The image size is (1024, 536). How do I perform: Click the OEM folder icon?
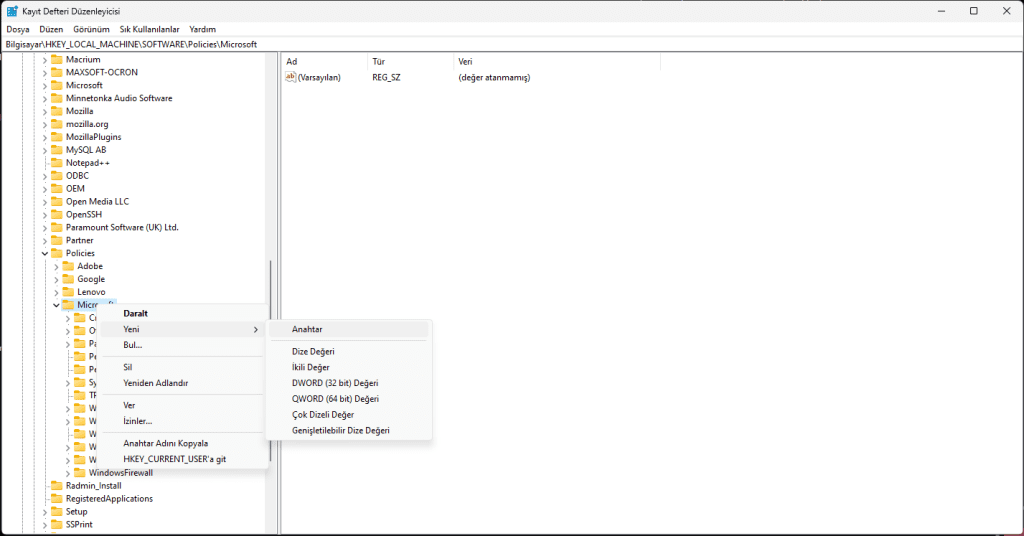tap(57, 189)
